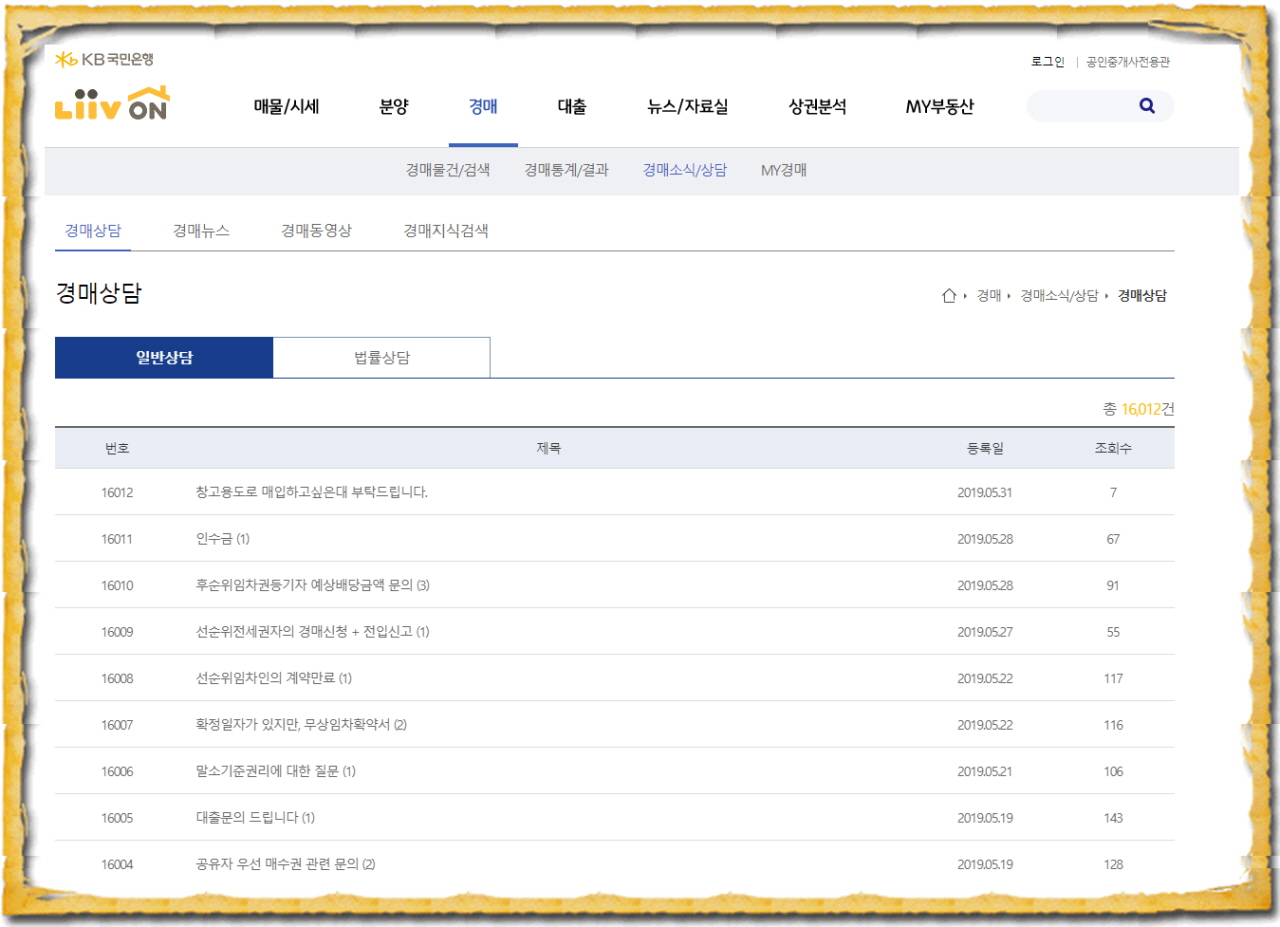Click the search magnifier icon

1147,105
